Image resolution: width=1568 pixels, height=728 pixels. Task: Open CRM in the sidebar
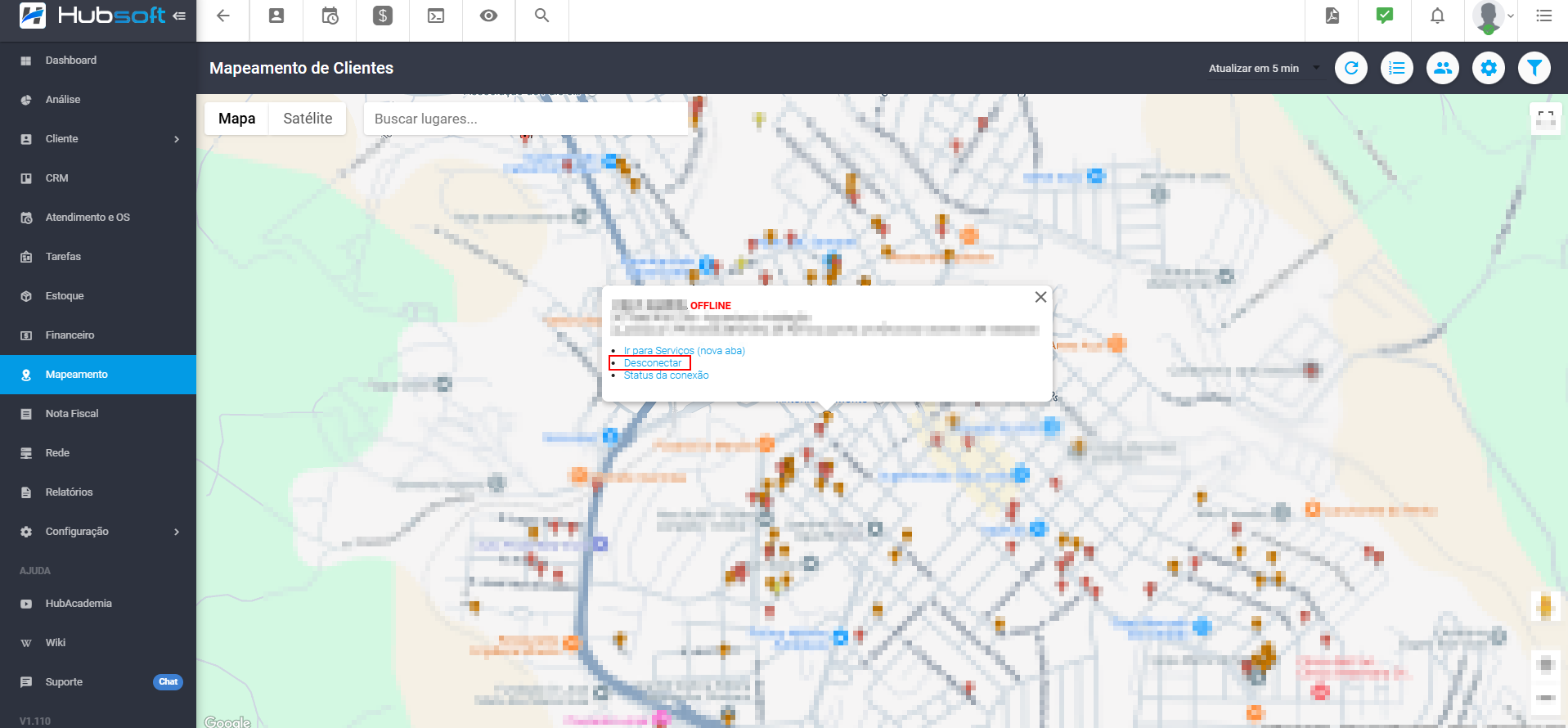tap(98, 178)
